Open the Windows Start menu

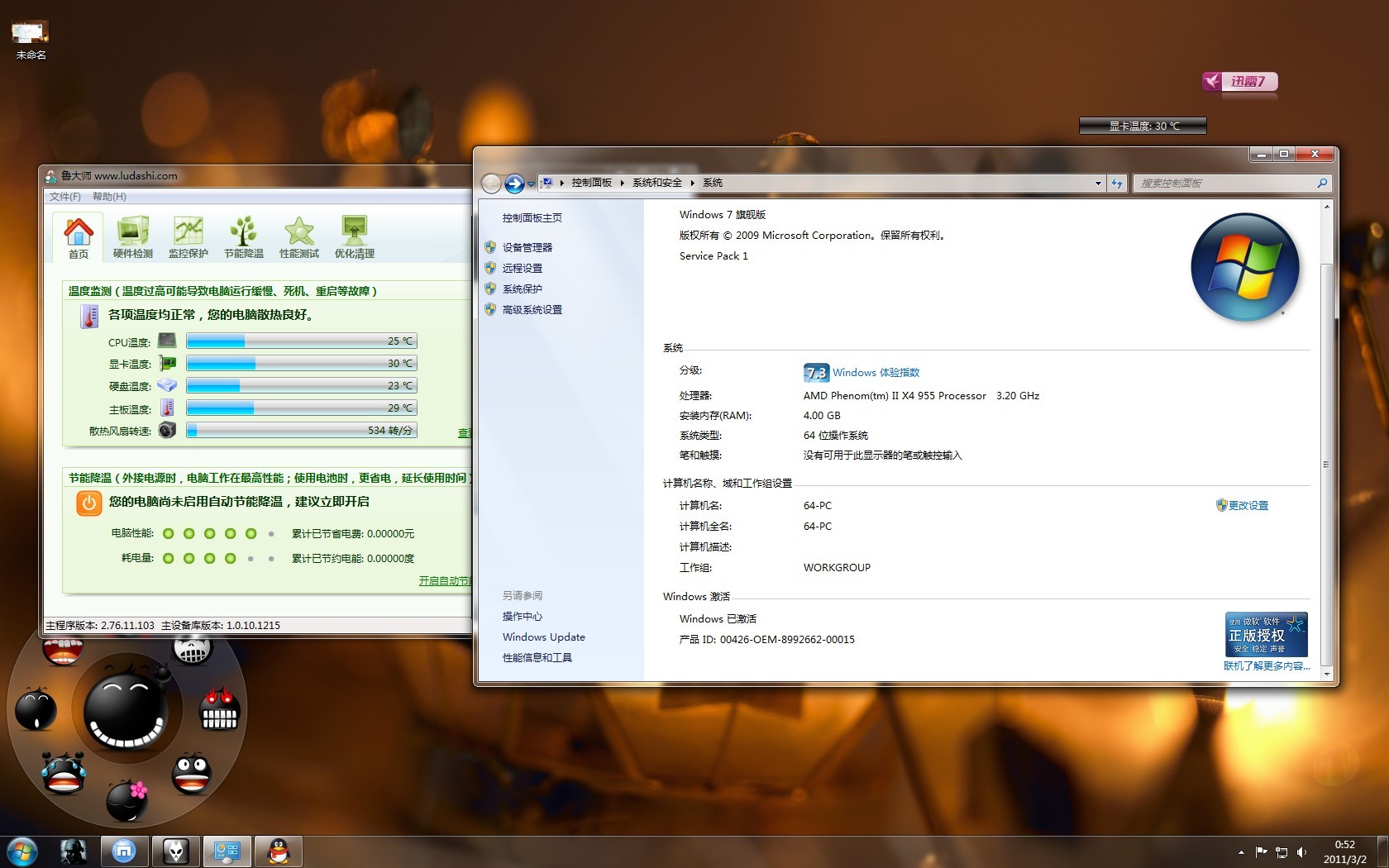coord(21,851)
